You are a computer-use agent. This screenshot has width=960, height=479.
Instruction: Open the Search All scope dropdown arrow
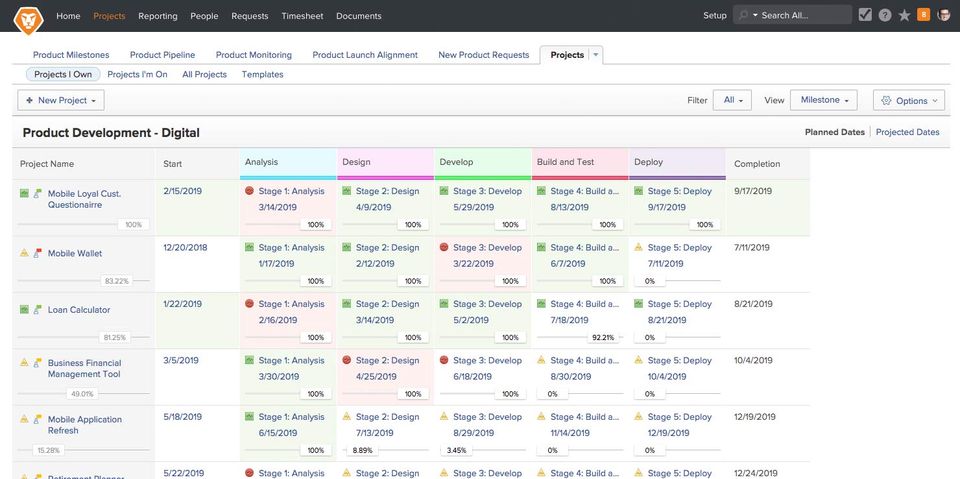coord(756,15)
